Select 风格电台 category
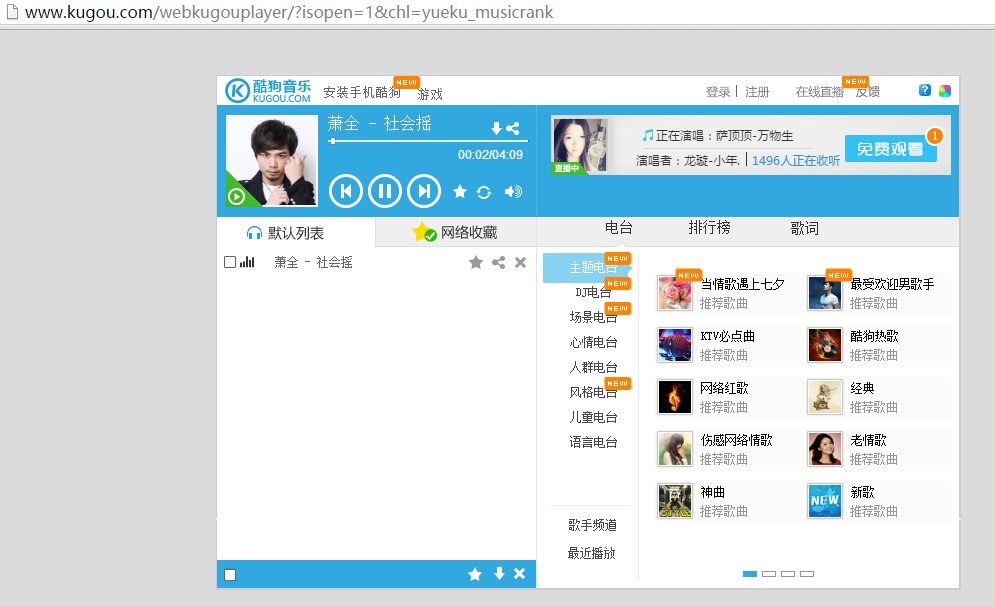 pos(593,392)
